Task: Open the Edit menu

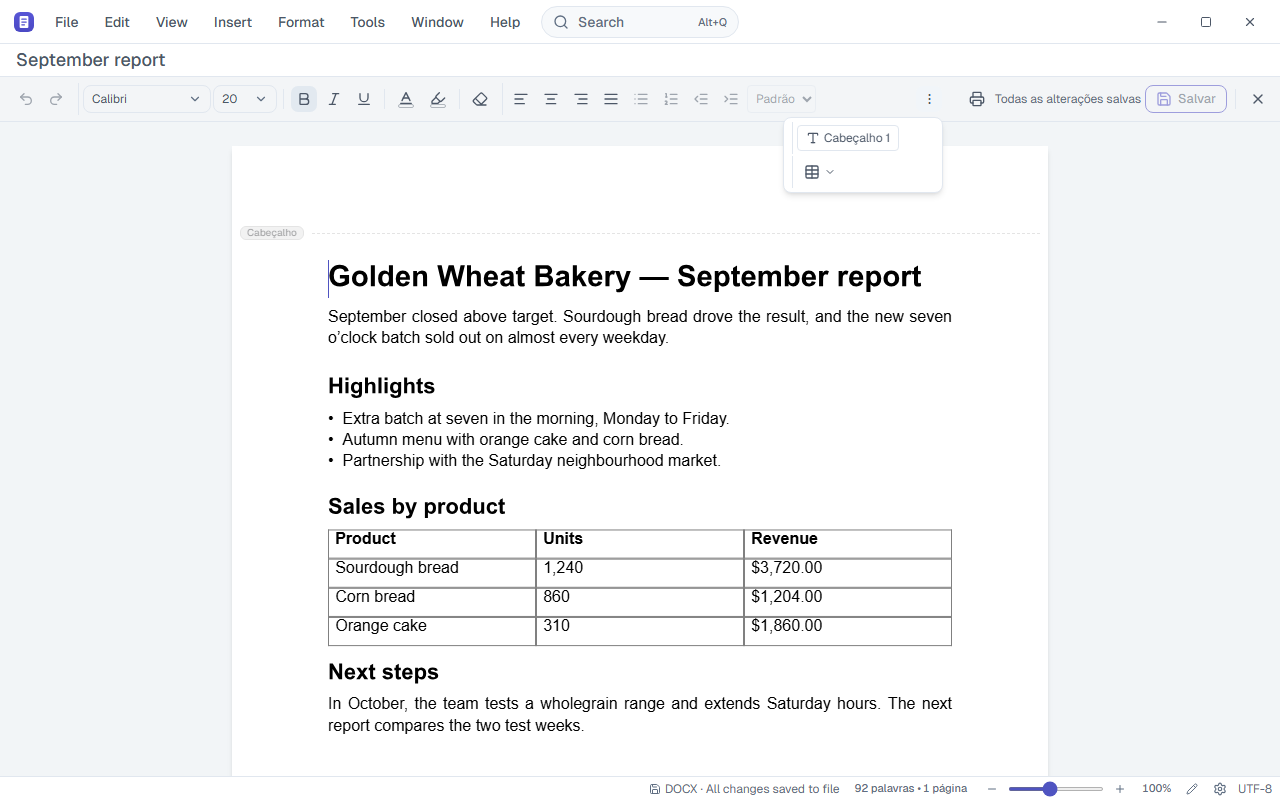Action: [117, 22]
